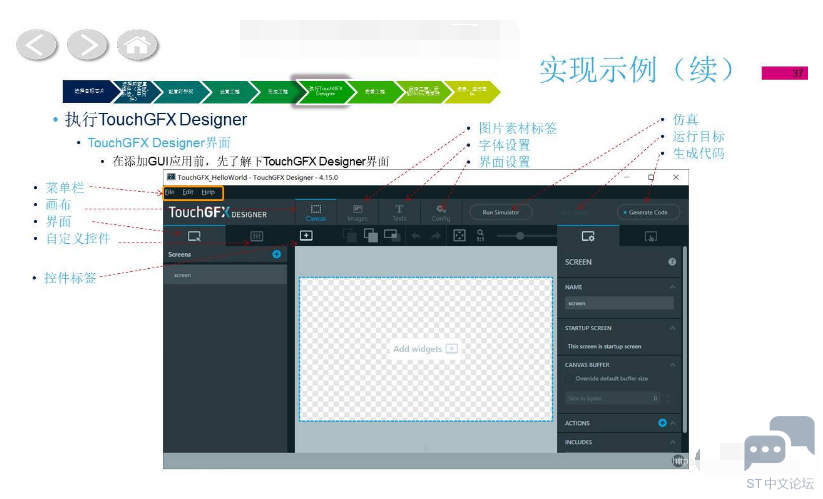Collapse the NAME section

672,287
